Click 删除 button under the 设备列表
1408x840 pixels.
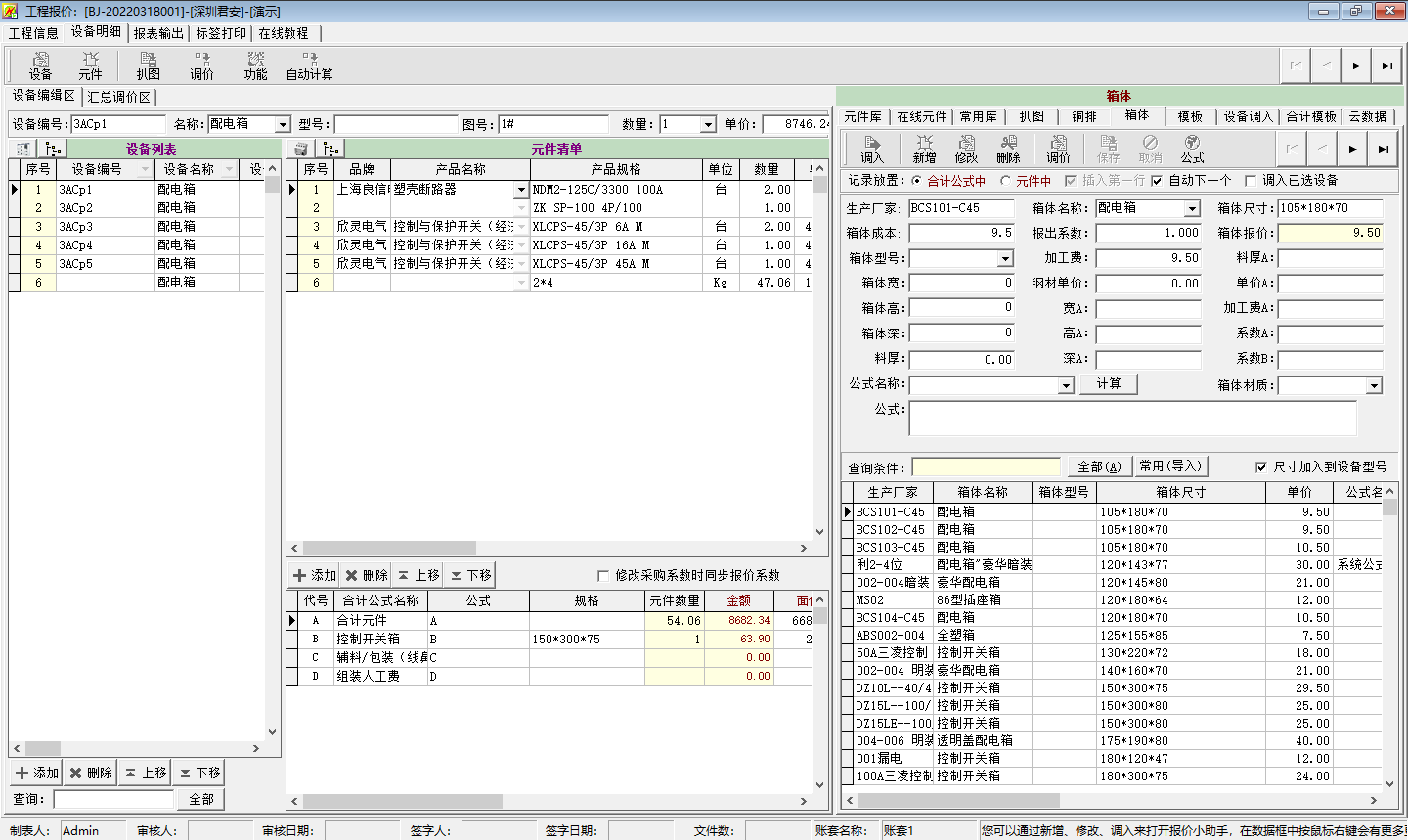(91, 773)
